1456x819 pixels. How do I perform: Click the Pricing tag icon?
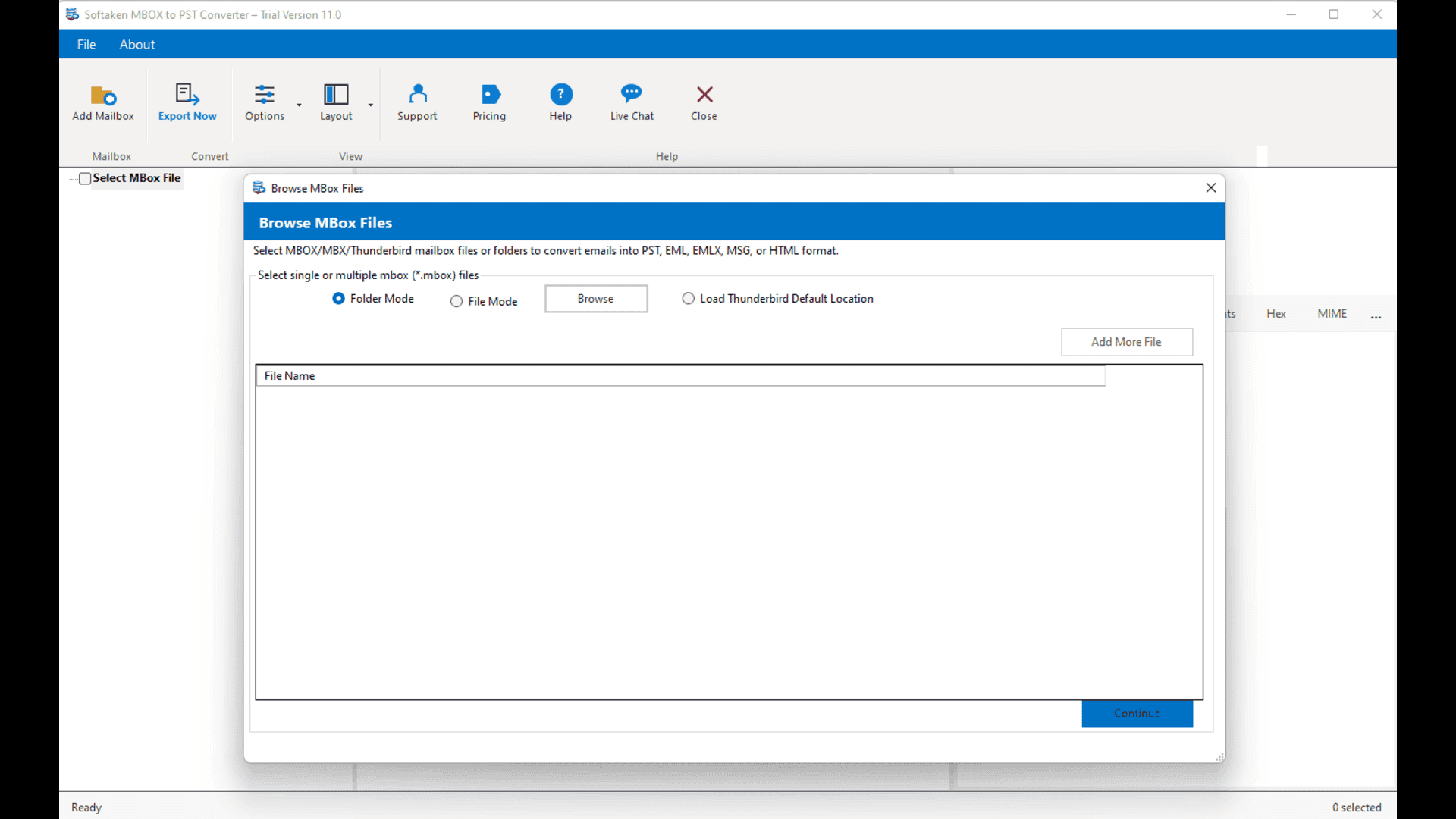coord(491,94)
